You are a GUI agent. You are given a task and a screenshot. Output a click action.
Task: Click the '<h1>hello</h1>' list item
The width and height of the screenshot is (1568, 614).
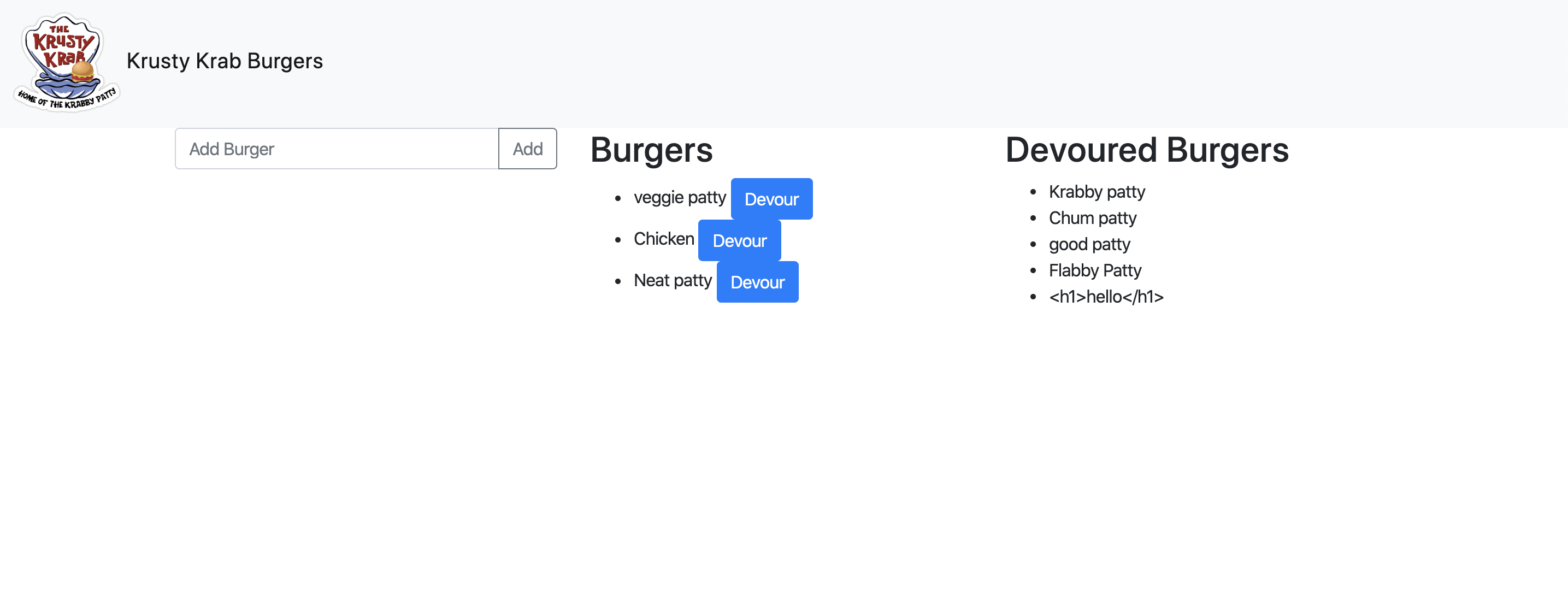pos(1106,297)
